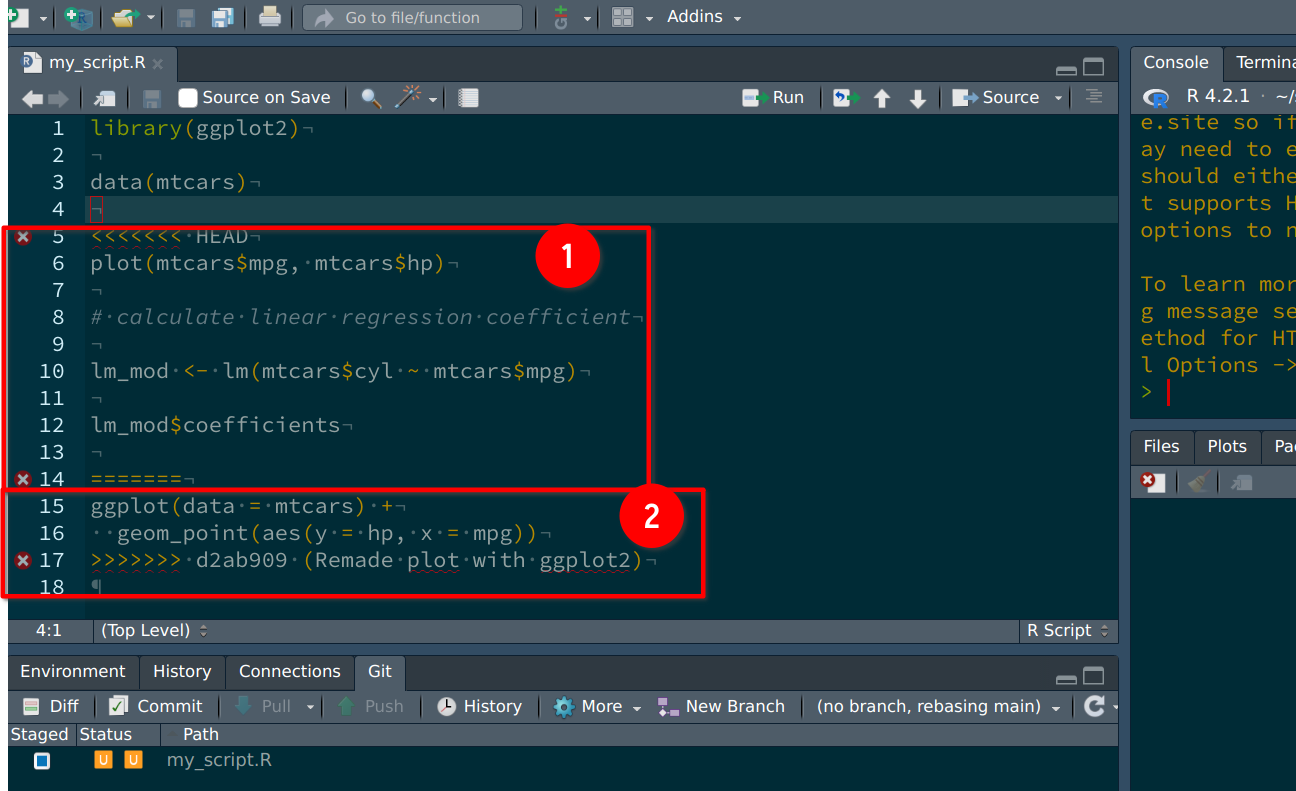1296x791 pixels.
Task: Click the editor toolbar save icon
Action: click(152, 98)
